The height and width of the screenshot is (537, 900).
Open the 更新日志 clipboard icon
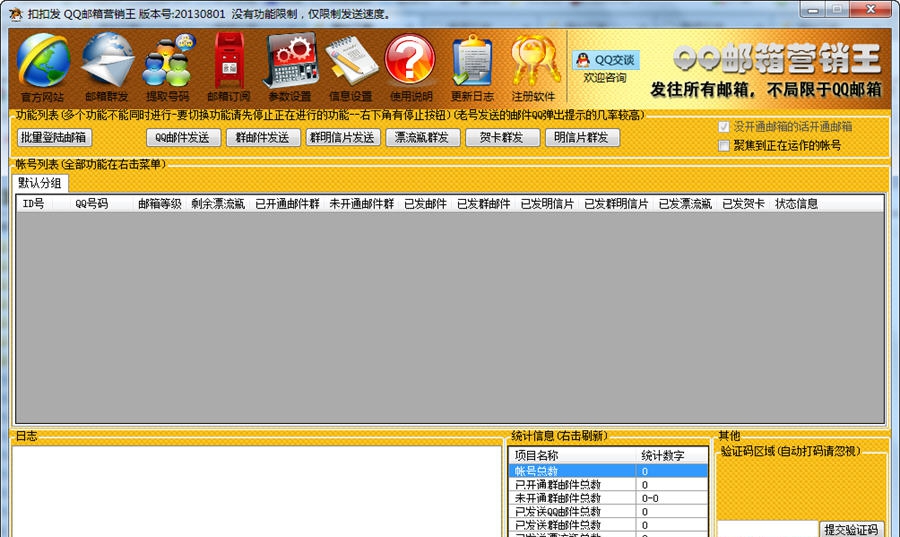point(472,67)
